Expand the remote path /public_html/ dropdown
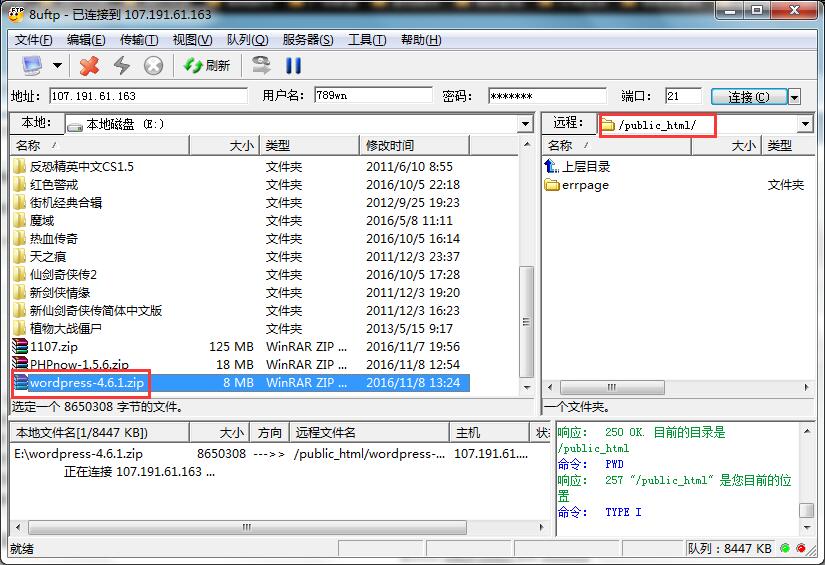Image resolution: width=825 pixels, height=565 pixels. 806,124
